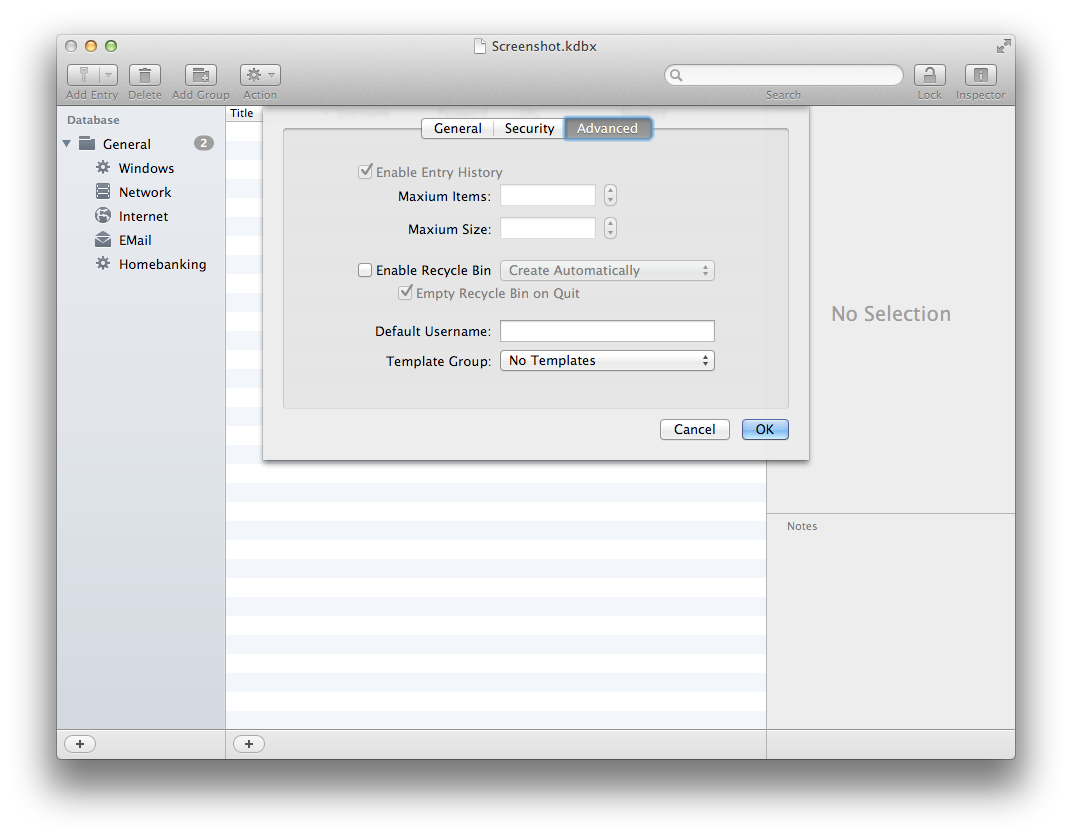Click the Default Username text field
The height and width of the screenshot is (838, 1072).
coord(607,331)
